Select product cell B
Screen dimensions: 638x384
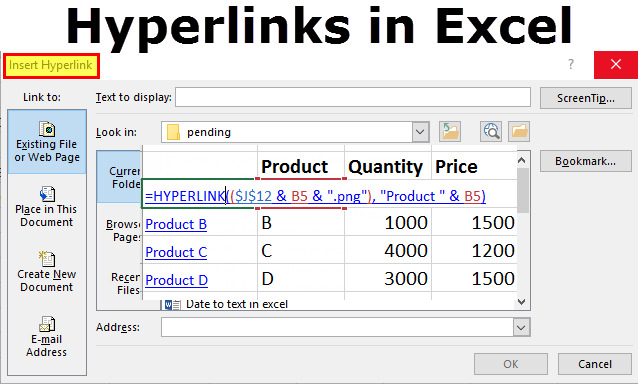coord(301,223)
